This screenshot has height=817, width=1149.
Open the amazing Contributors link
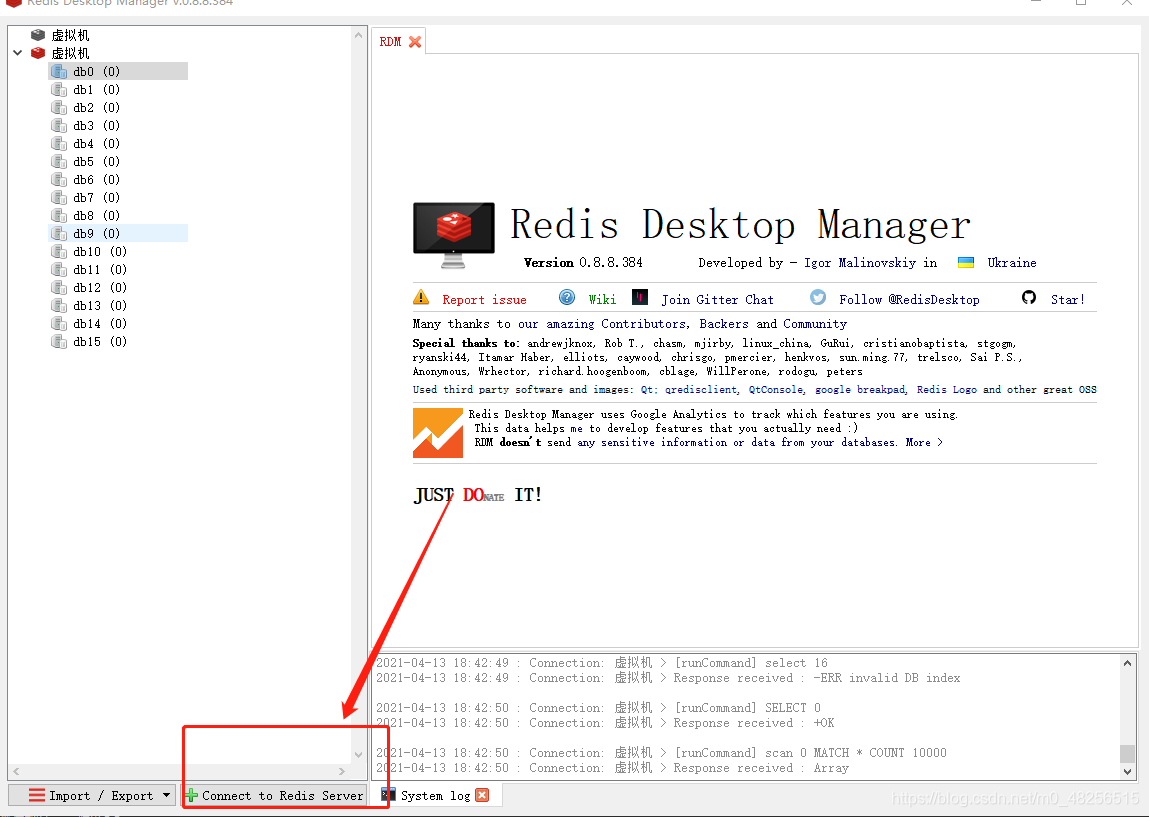(x=602, y=324)
